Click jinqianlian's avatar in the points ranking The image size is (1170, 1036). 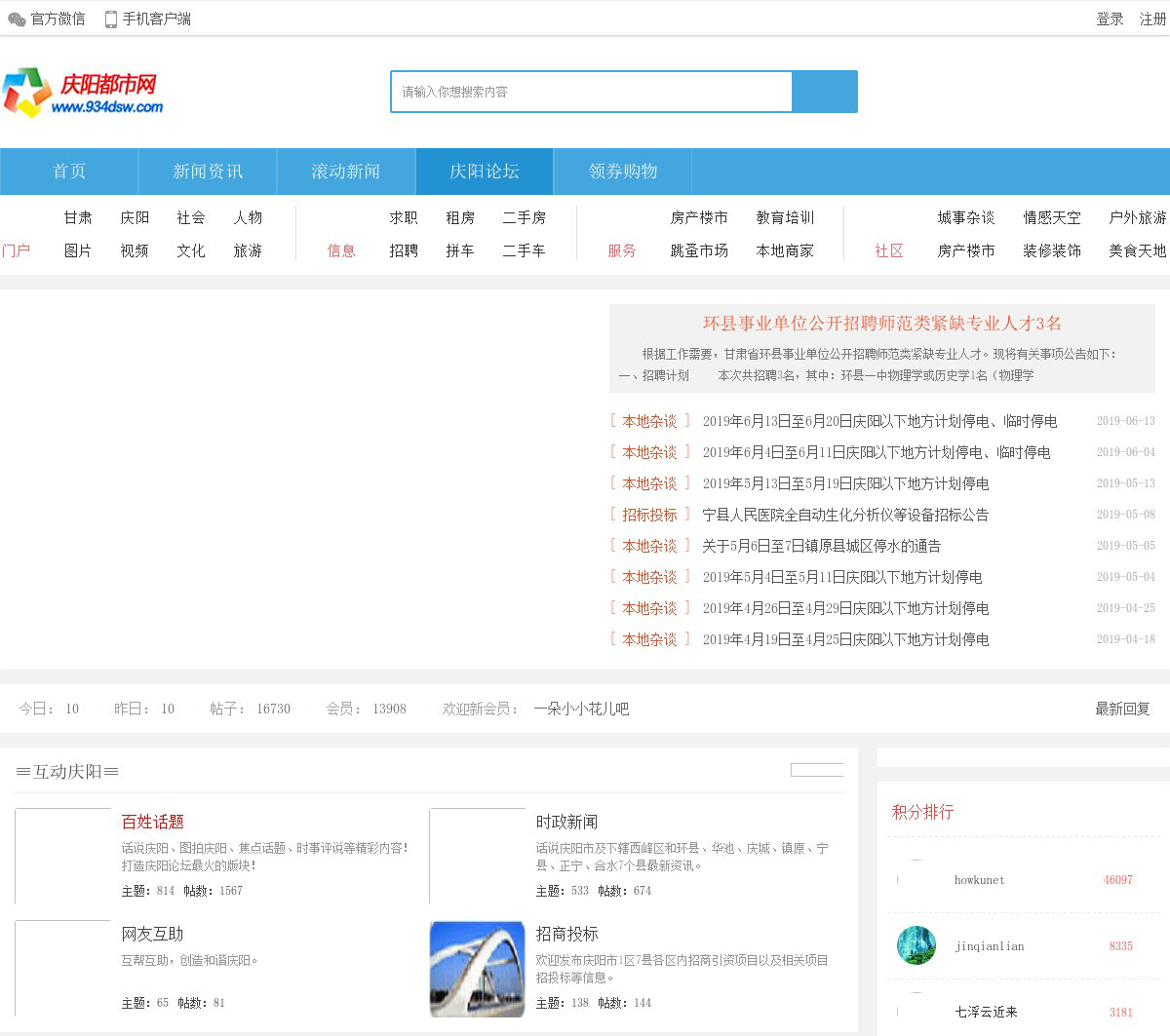[x=916, y=945]
